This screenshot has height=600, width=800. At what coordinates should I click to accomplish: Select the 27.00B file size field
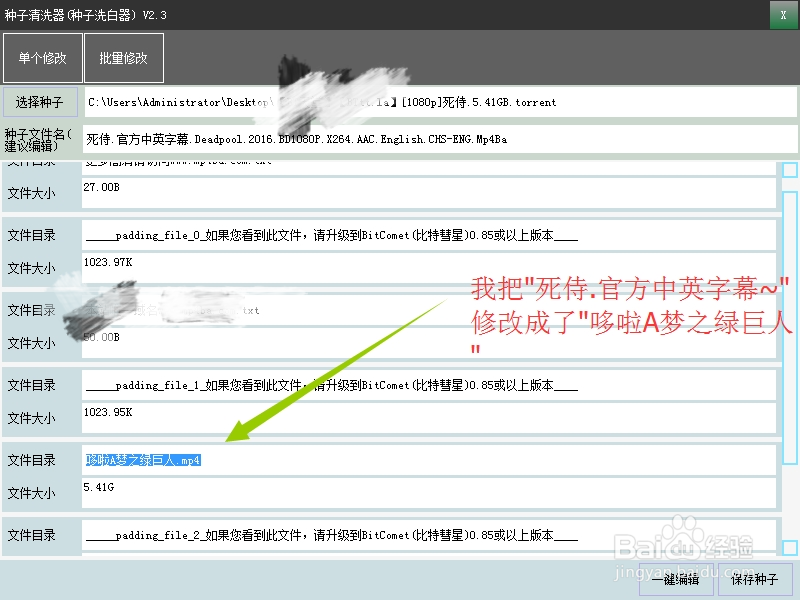(x=429, y=193)
